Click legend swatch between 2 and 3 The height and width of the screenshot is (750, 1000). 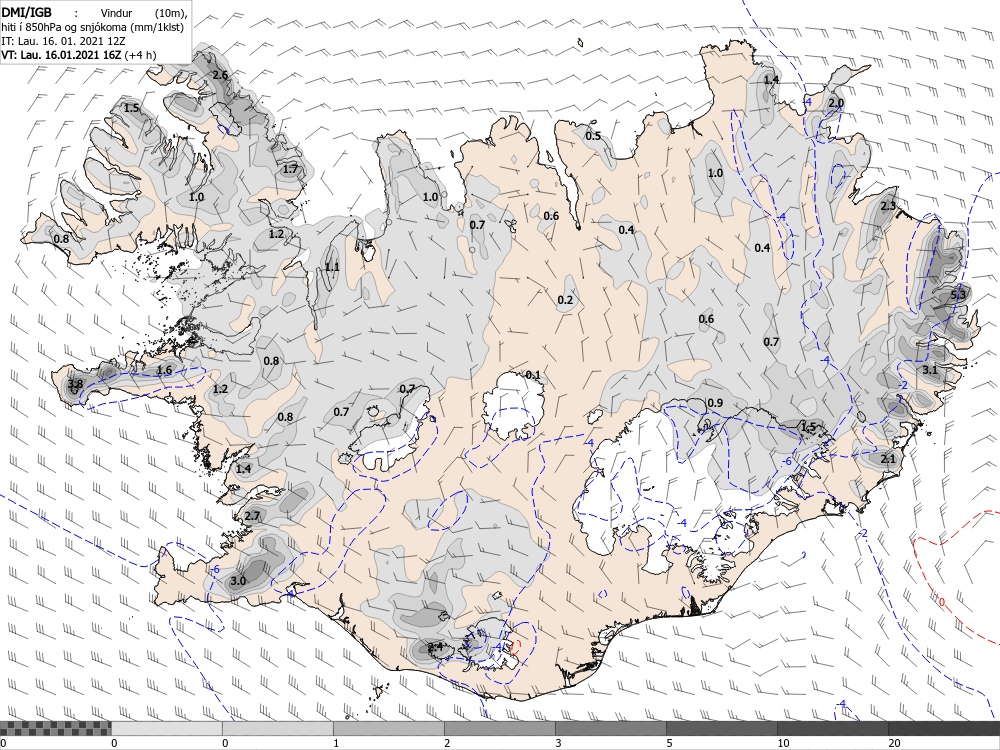[x=499, y=728]
